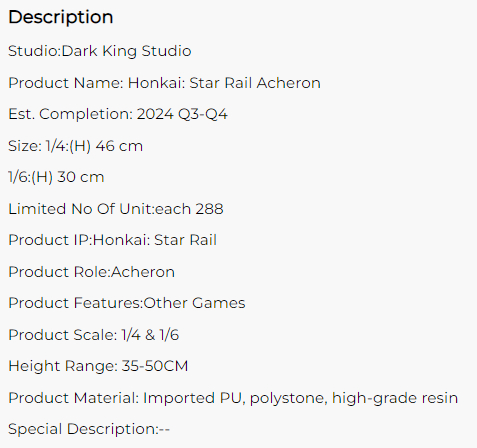477x448 pixels.
Task: Click the '2024 Q3-Q4' completion value
Action: pyautogui.click(x=182, y=114)
